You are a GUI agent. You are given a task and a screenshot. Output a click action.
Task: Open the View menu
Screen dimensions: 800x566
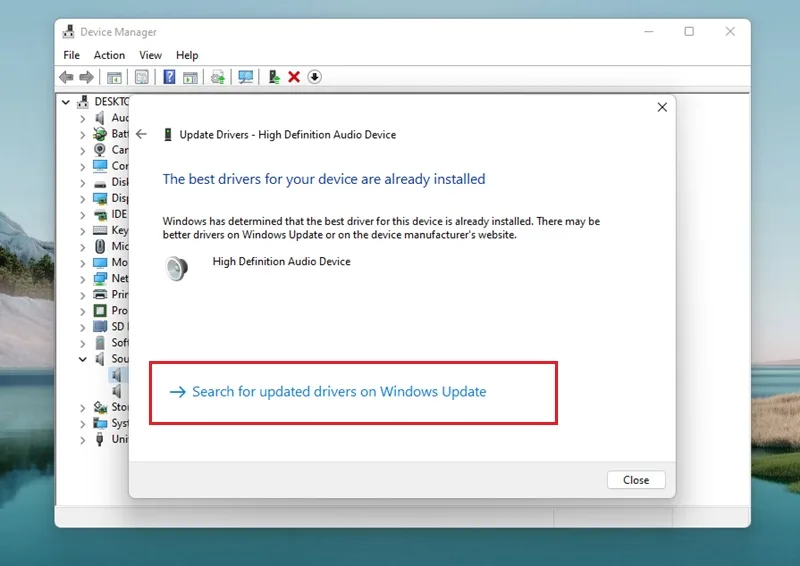tap(151, 55)
